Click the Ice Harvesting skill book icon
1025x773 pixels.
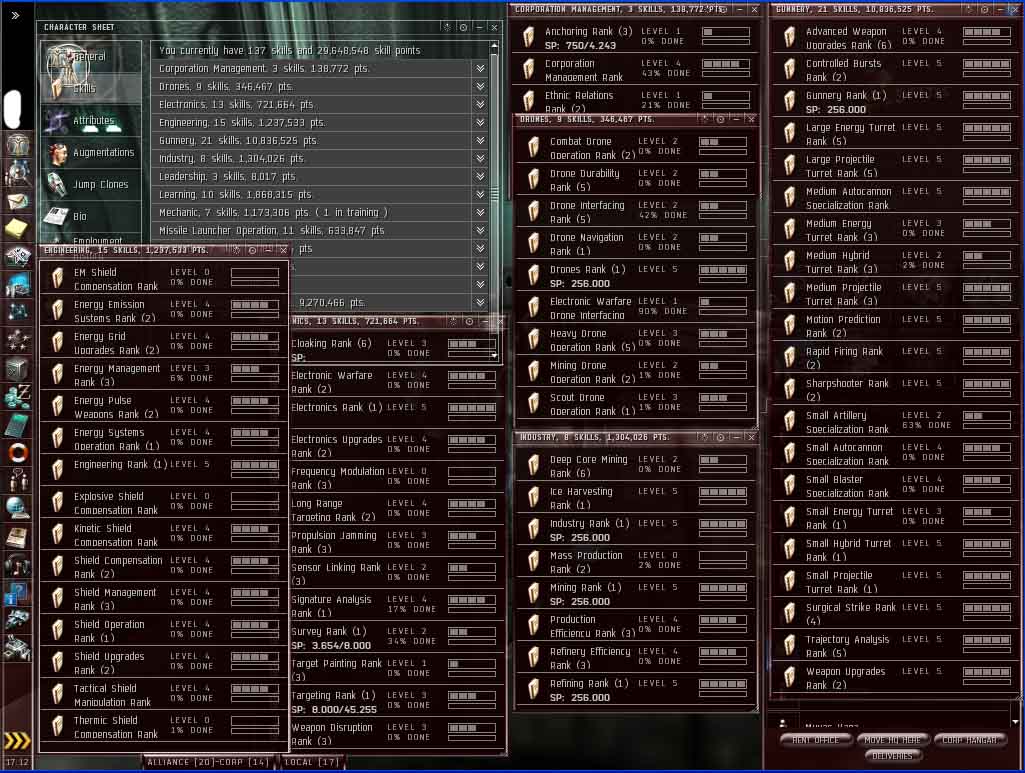(534, 497)
